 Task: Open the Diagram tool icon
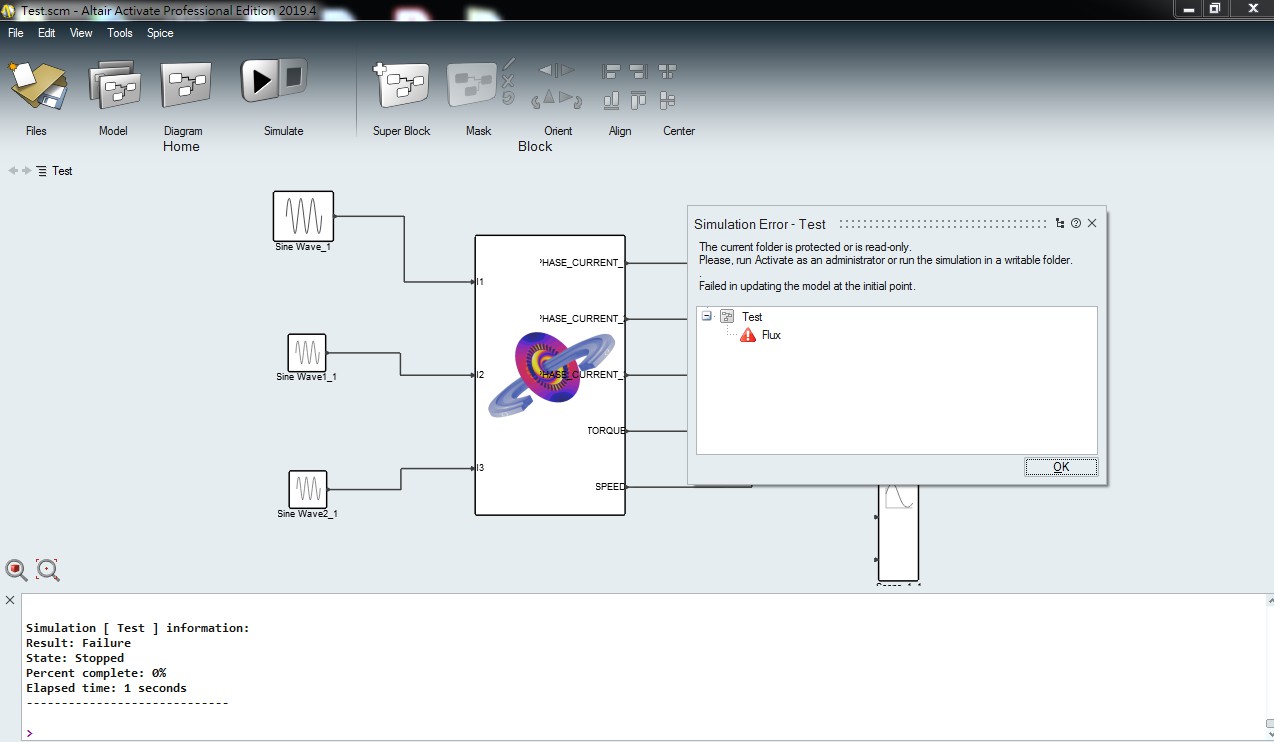pyautogui.click(x=185, y=86)
